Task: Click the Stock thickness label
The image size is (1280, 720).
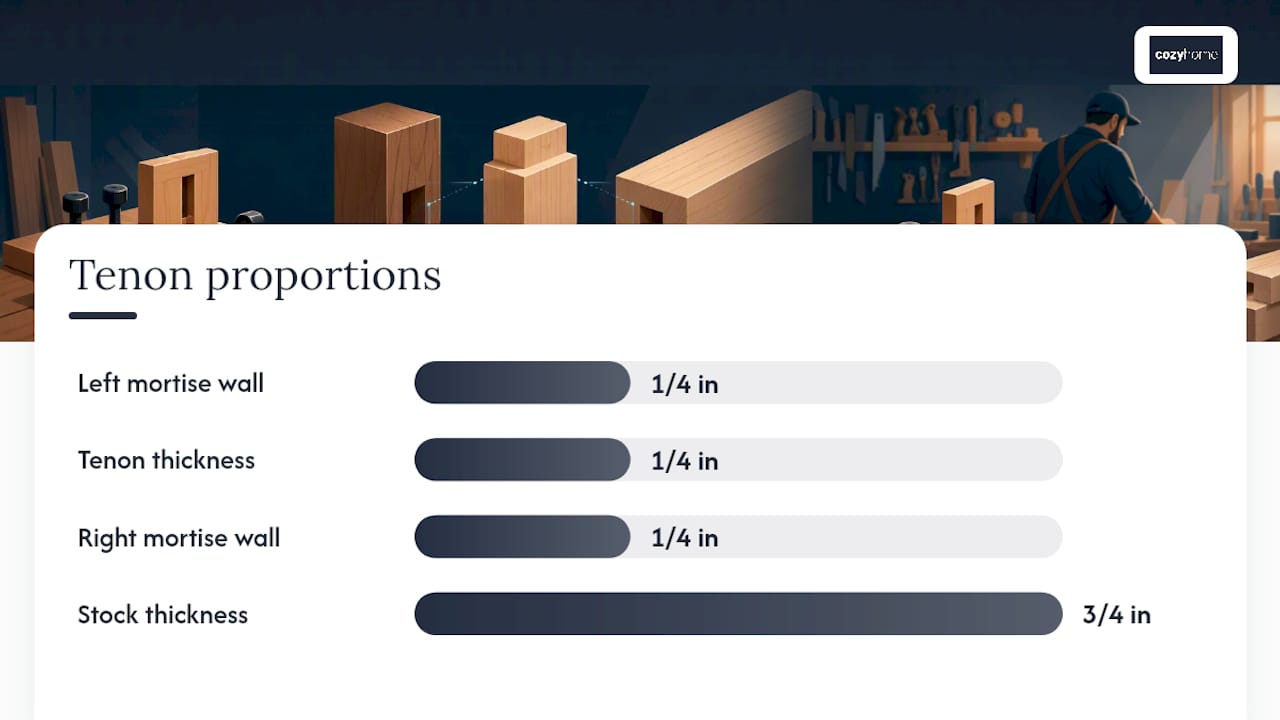Action: 163,615
